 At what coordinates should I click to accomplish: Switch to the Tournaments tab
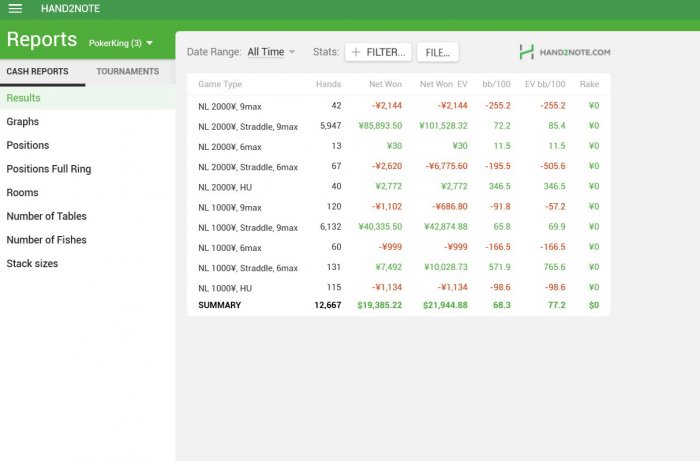pos(127,72)
